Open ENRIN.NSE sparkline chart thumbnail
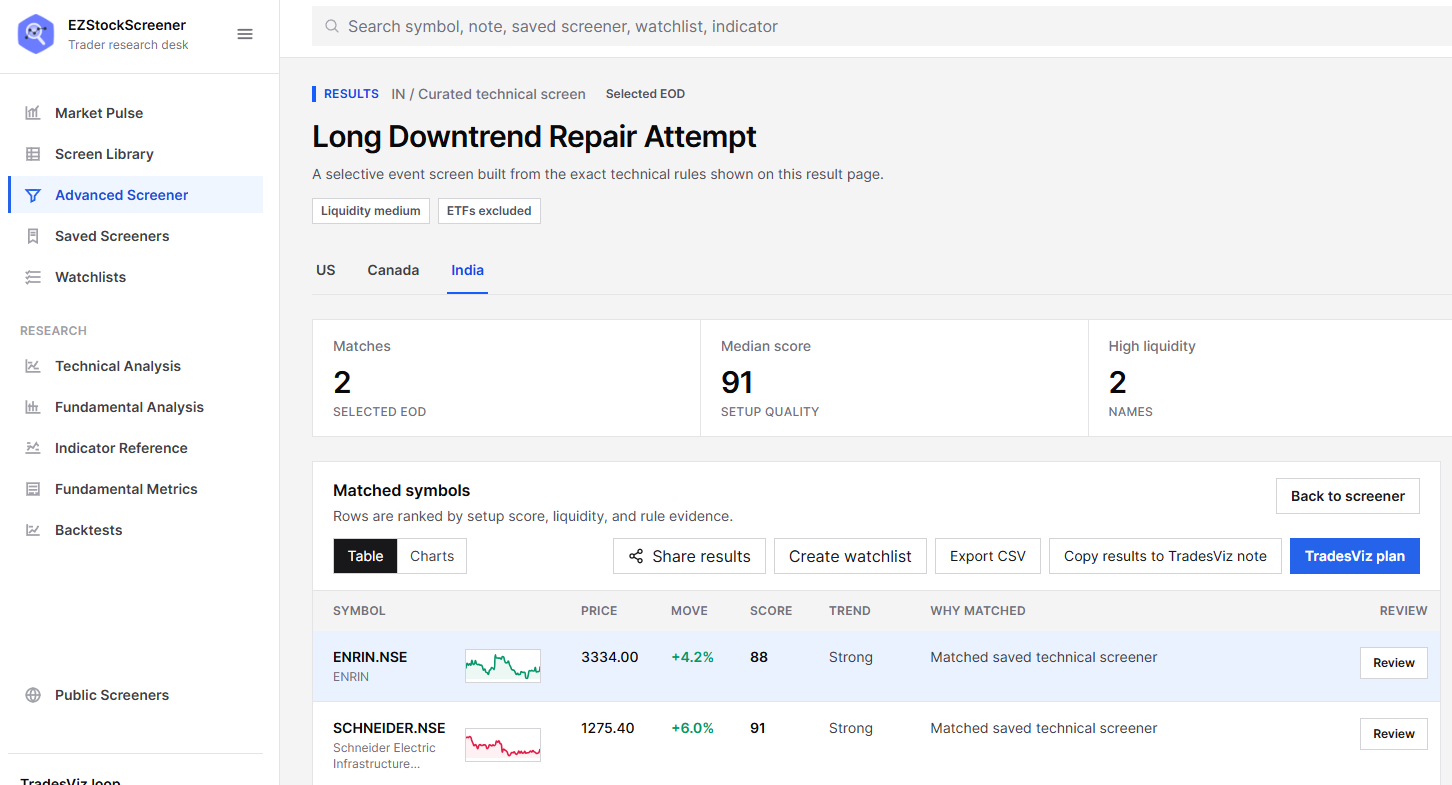The image size is (1452, 785). point(503,666)
